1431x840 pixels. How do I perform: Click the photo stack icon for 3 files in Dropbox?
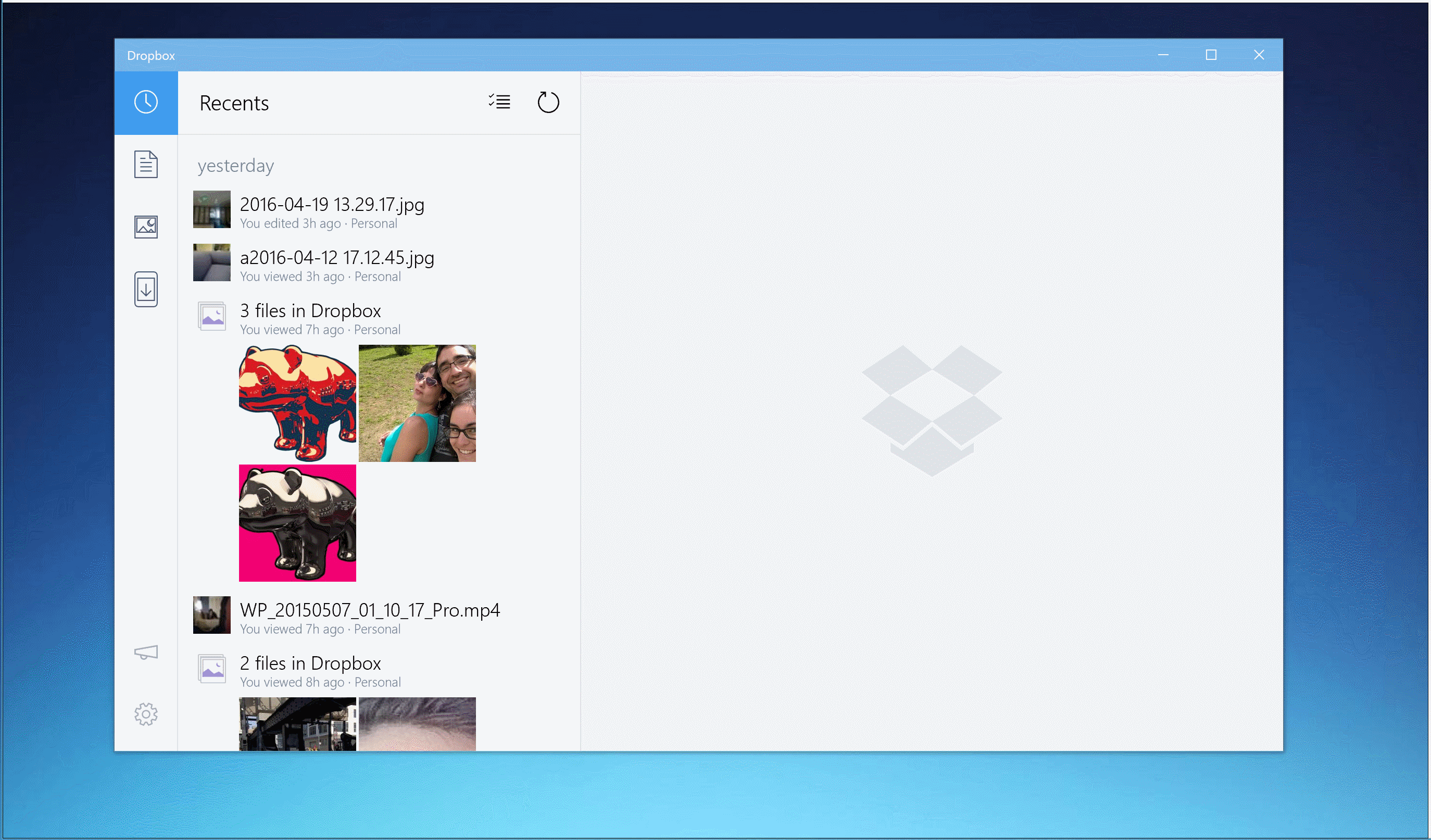(211, 316)
